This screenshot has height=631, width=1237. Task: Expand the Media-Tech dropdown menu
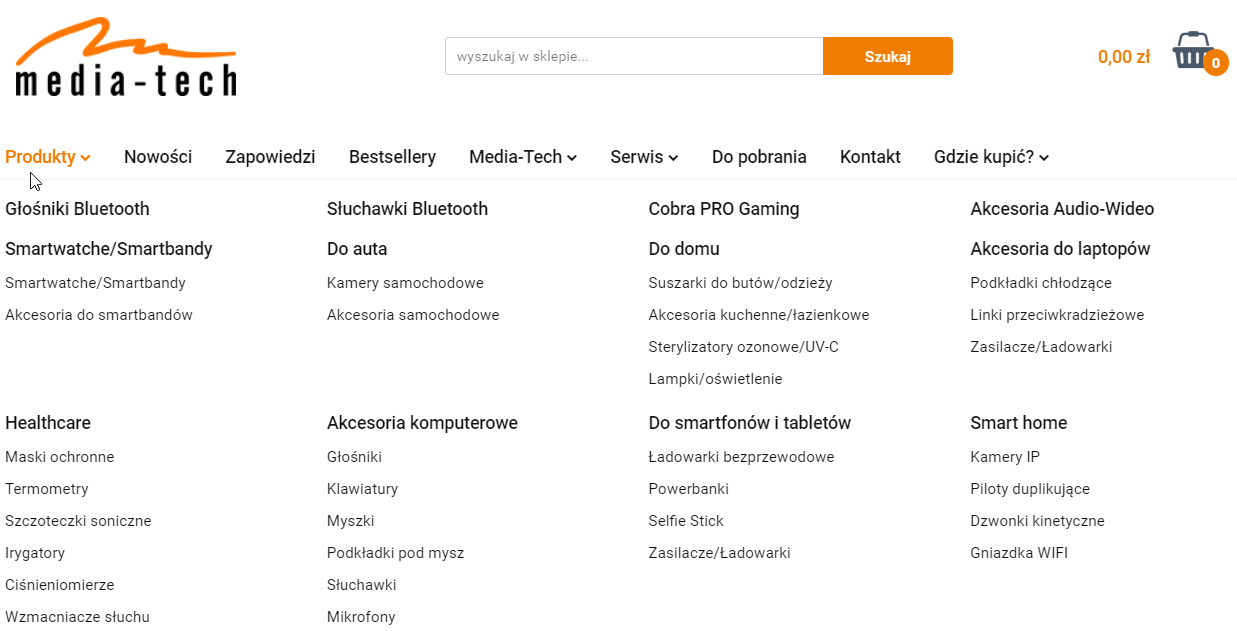522,157
